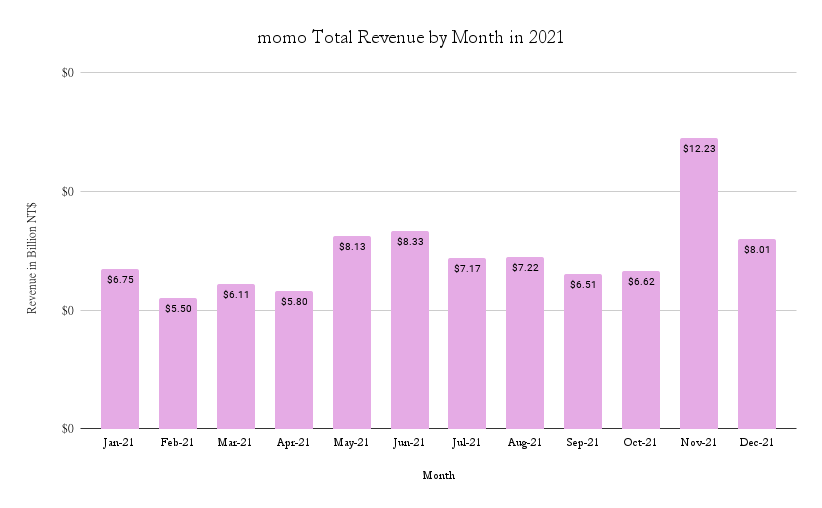Click the $6.11 data label
This screenshot has width=822, height=508.
point(236,295)
